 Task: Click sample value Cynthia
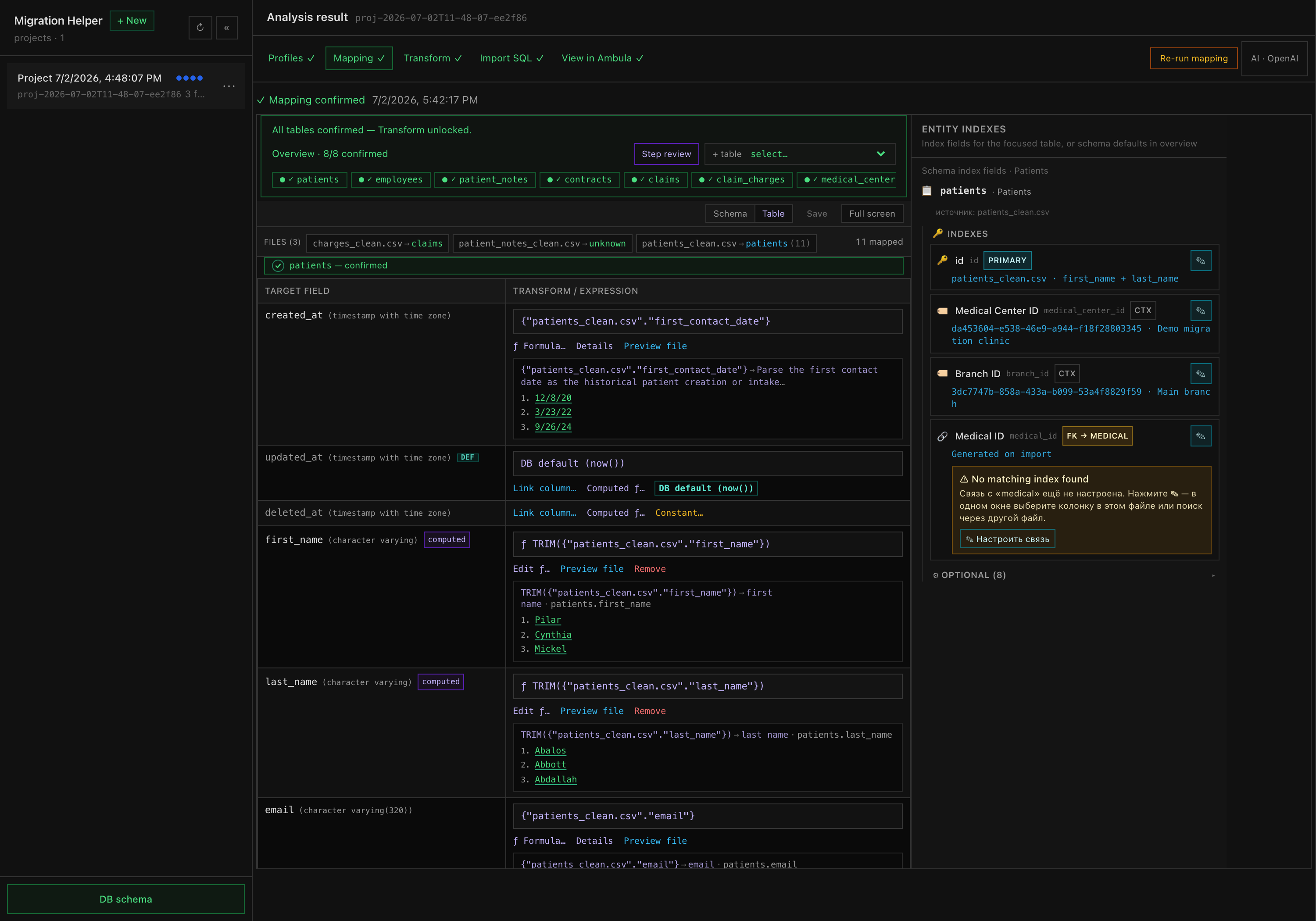(553, 635)
